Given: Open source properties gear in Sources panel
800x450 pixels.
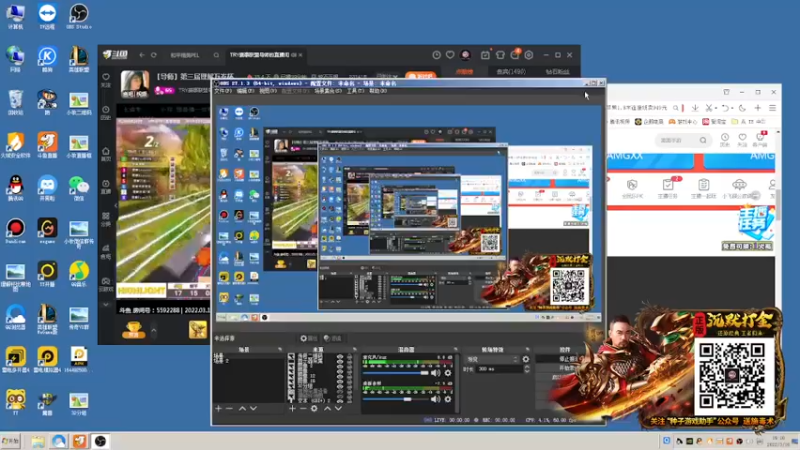Looking at the screenshot, I should point(314,409).
